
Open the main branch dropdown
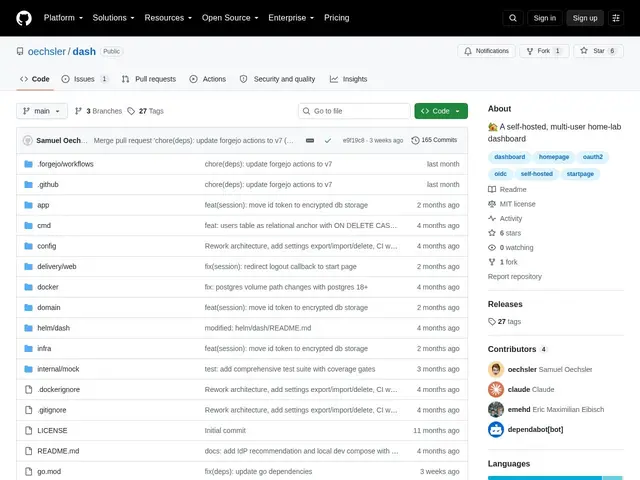[x=42, y=111]
